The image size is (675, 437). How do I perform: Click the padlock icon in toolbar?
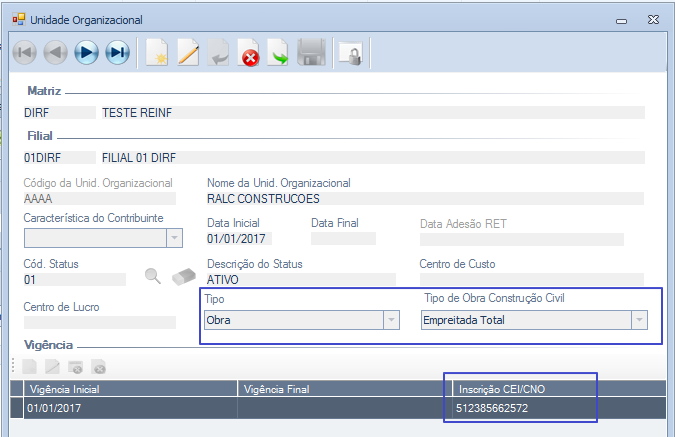click(351, 53)
